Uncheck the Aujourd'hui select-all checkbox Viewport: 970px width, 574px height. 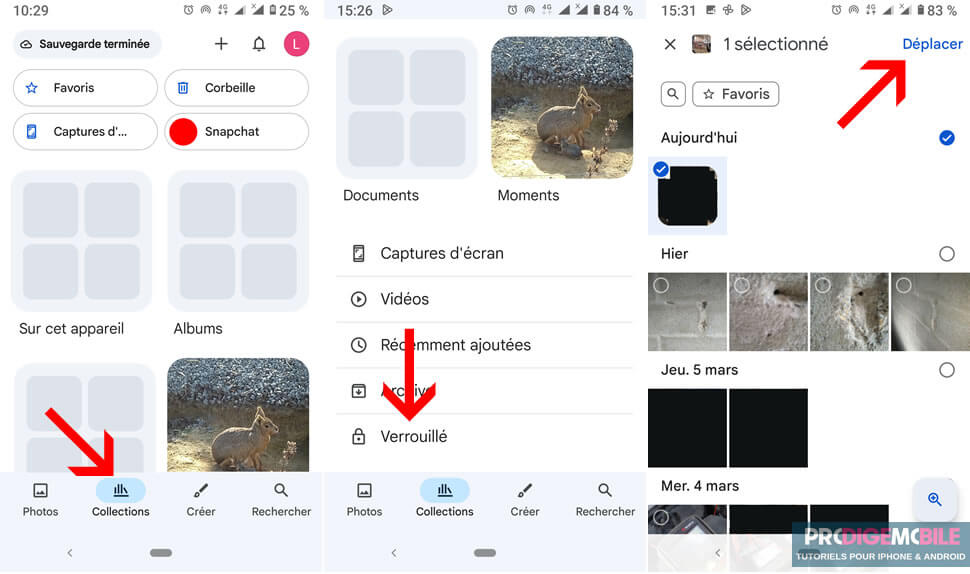(x=946, y=137)
